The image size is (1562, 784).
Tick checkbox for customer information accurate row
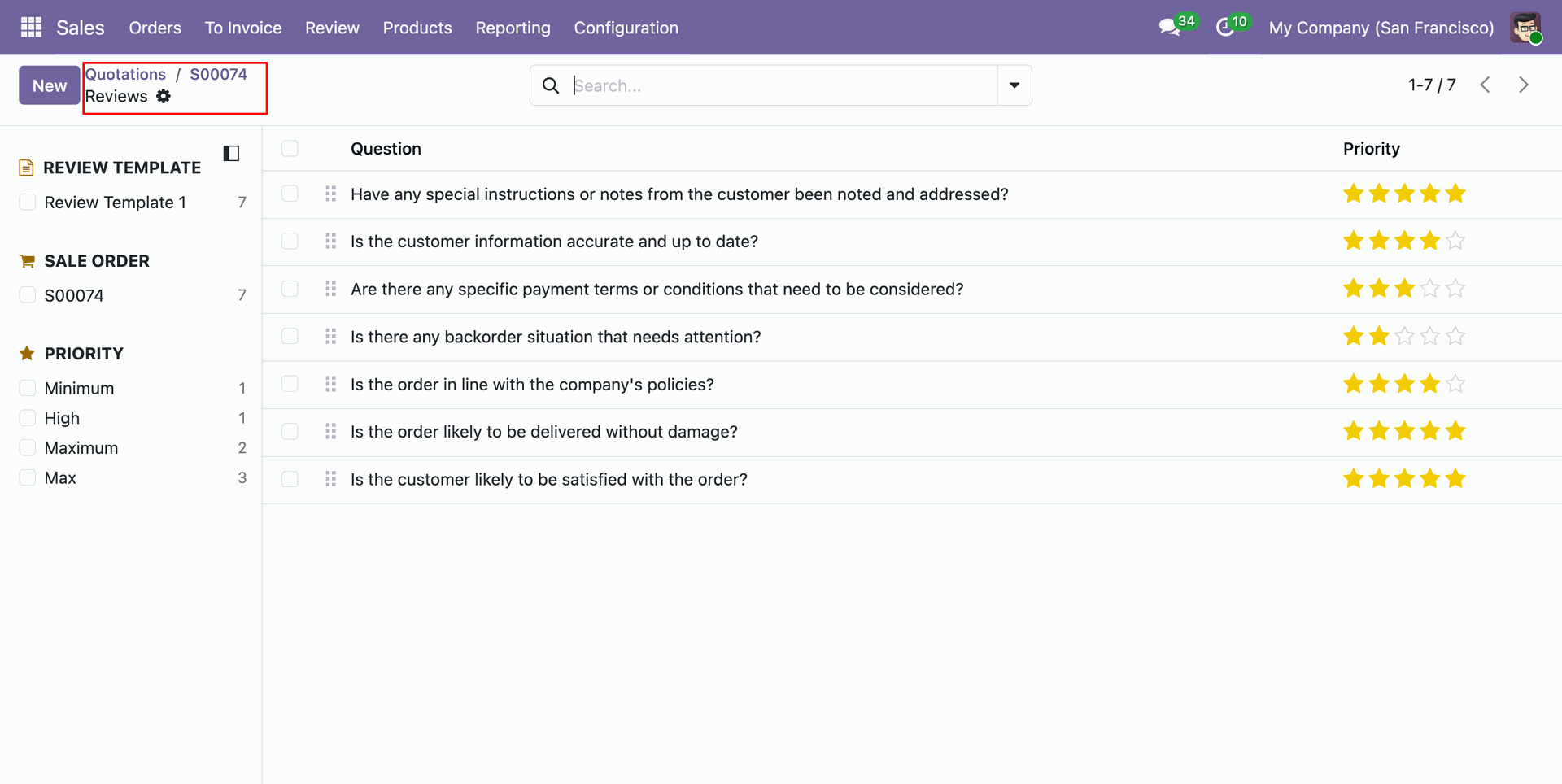(x=290, y=241)
